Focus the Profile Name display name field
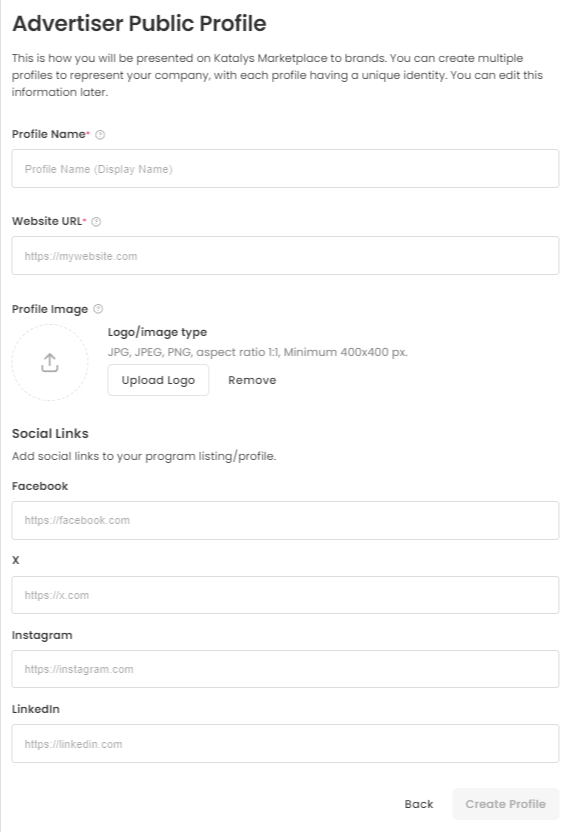Screen dimensions: 574x832 click(x=285, y=169)
